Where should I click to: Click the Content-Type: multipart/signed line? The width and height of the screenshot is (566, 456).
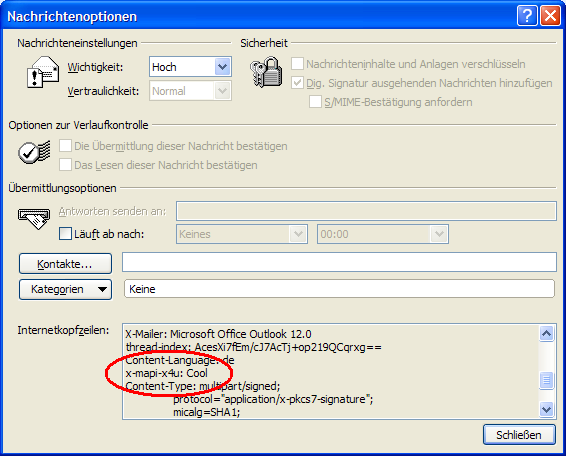(203, 386)
